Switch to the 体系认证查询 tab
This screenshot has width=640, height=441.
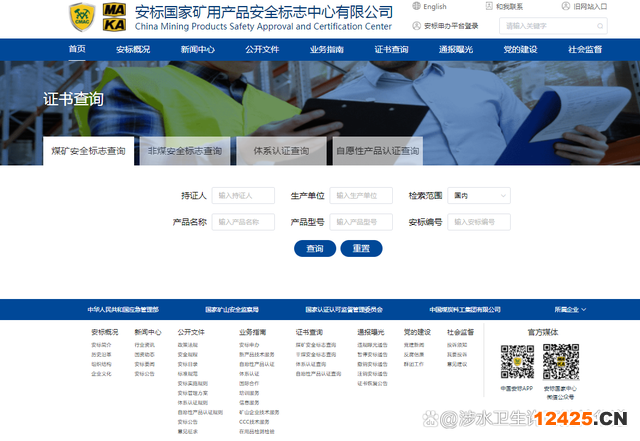tap(281, 151)
